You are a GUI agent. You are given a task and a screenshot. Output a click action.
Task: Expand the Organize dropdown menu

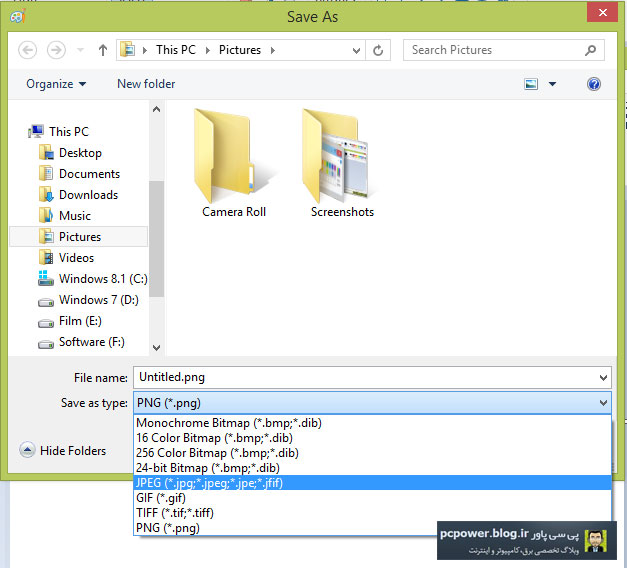(x=56, y=84)
